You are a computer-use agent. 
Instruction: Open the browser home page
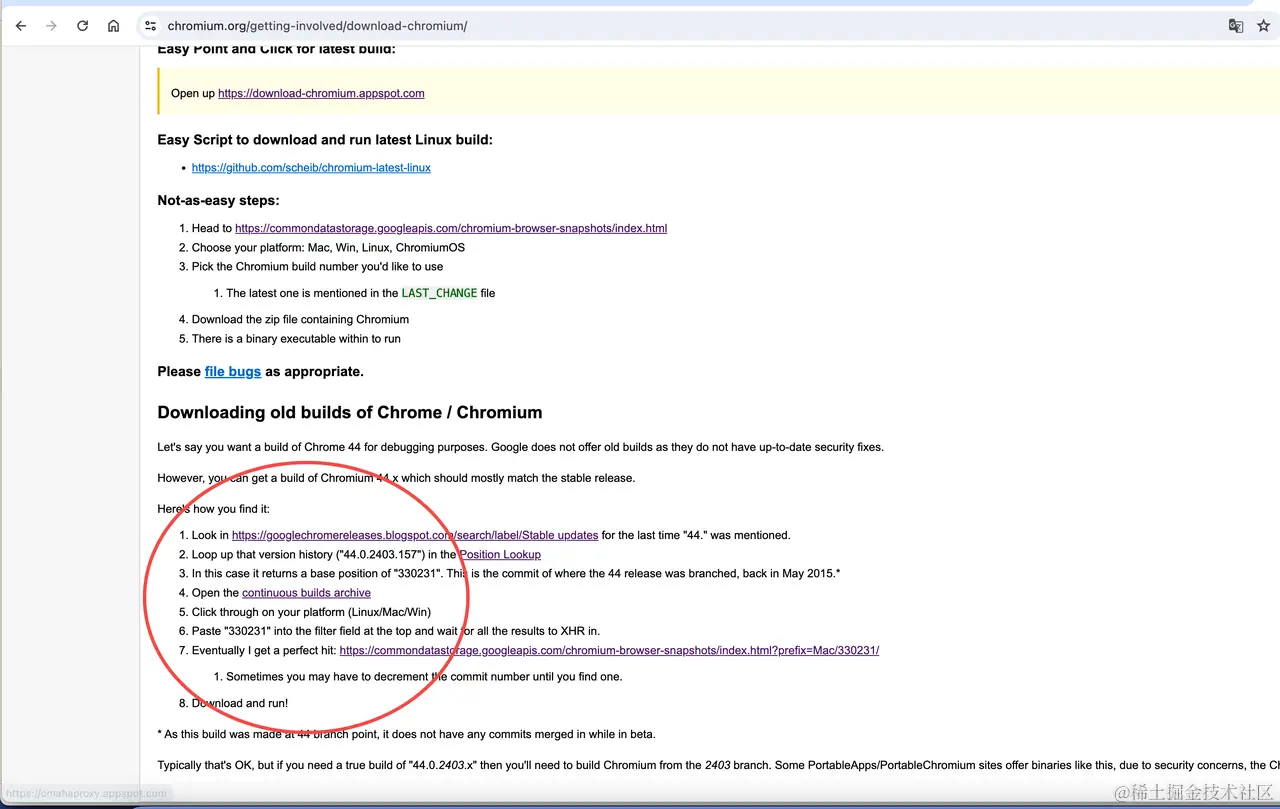(x=114, y=26)
